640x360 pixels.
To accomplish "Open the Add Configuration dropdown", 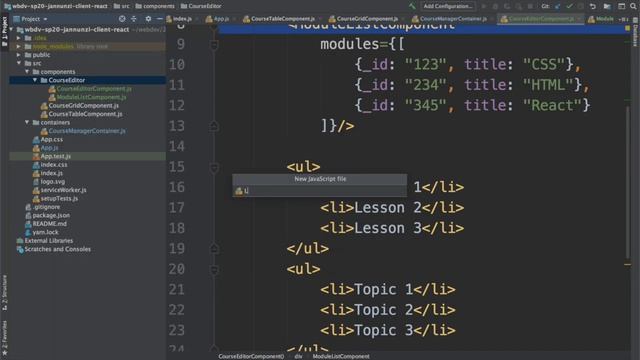I will click(448, 6).
